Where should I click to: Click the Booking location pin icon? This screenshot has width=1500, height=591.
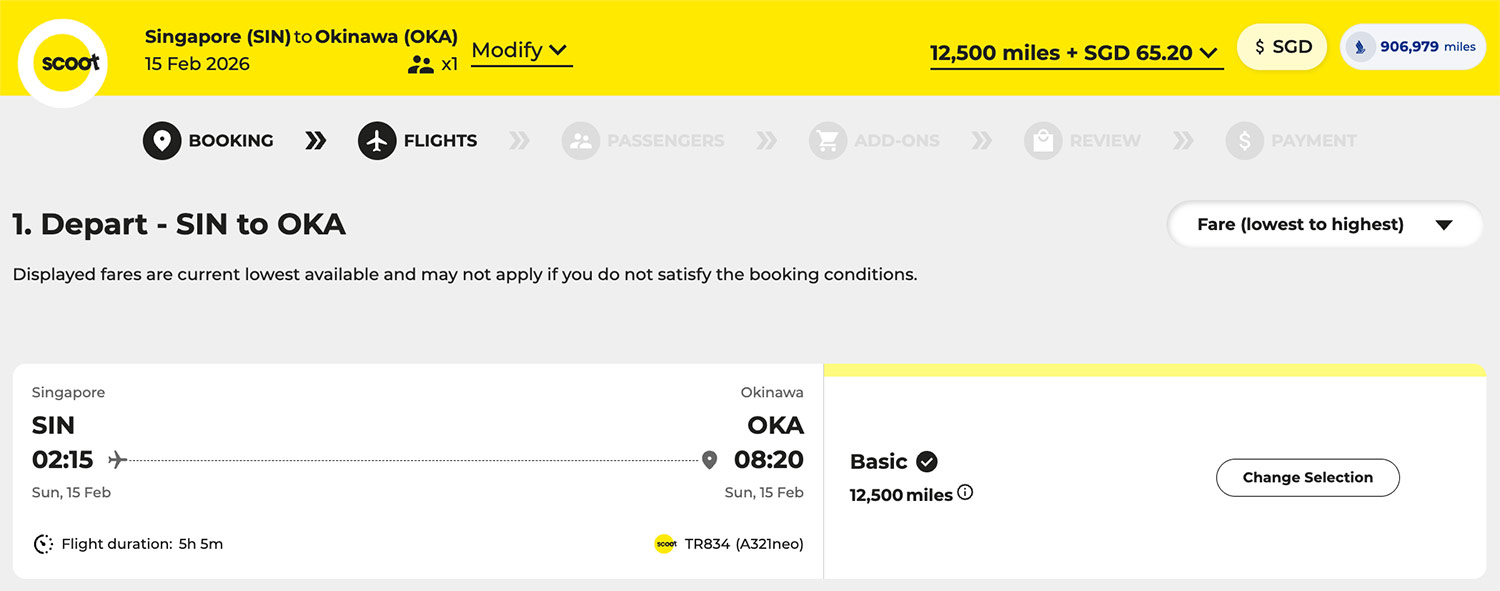coord(162,141)
